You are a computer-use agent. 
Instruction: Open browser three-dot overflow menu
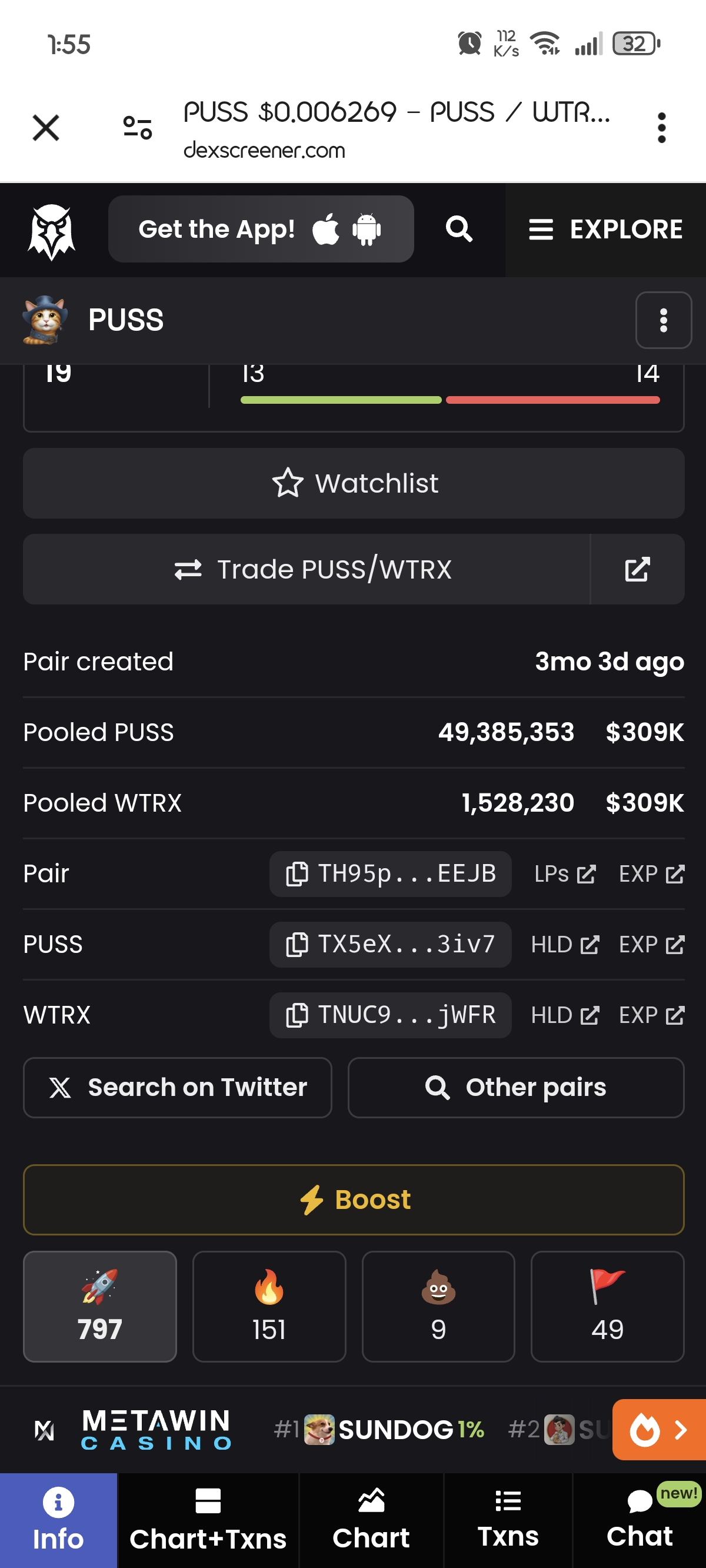(x=661, y=128)
